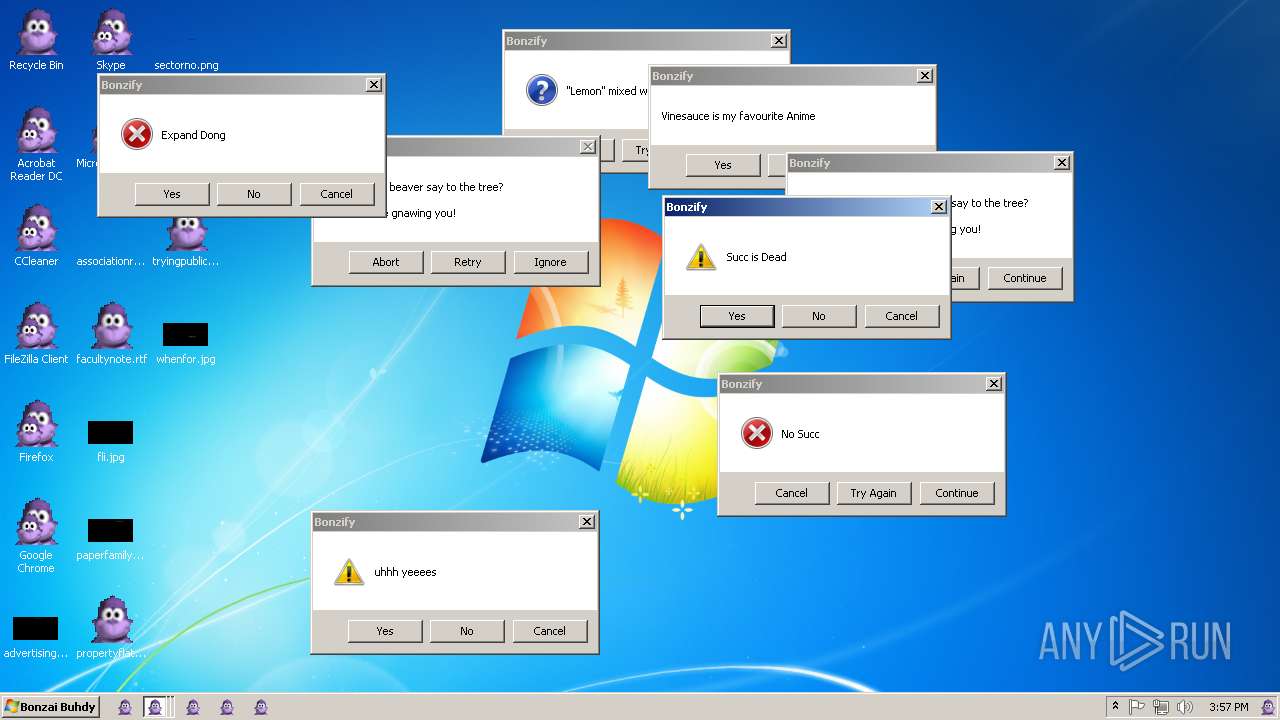Click Retry in the beaver joke dialog
This screenshot has width=1280, height=720.
[468, 262]
